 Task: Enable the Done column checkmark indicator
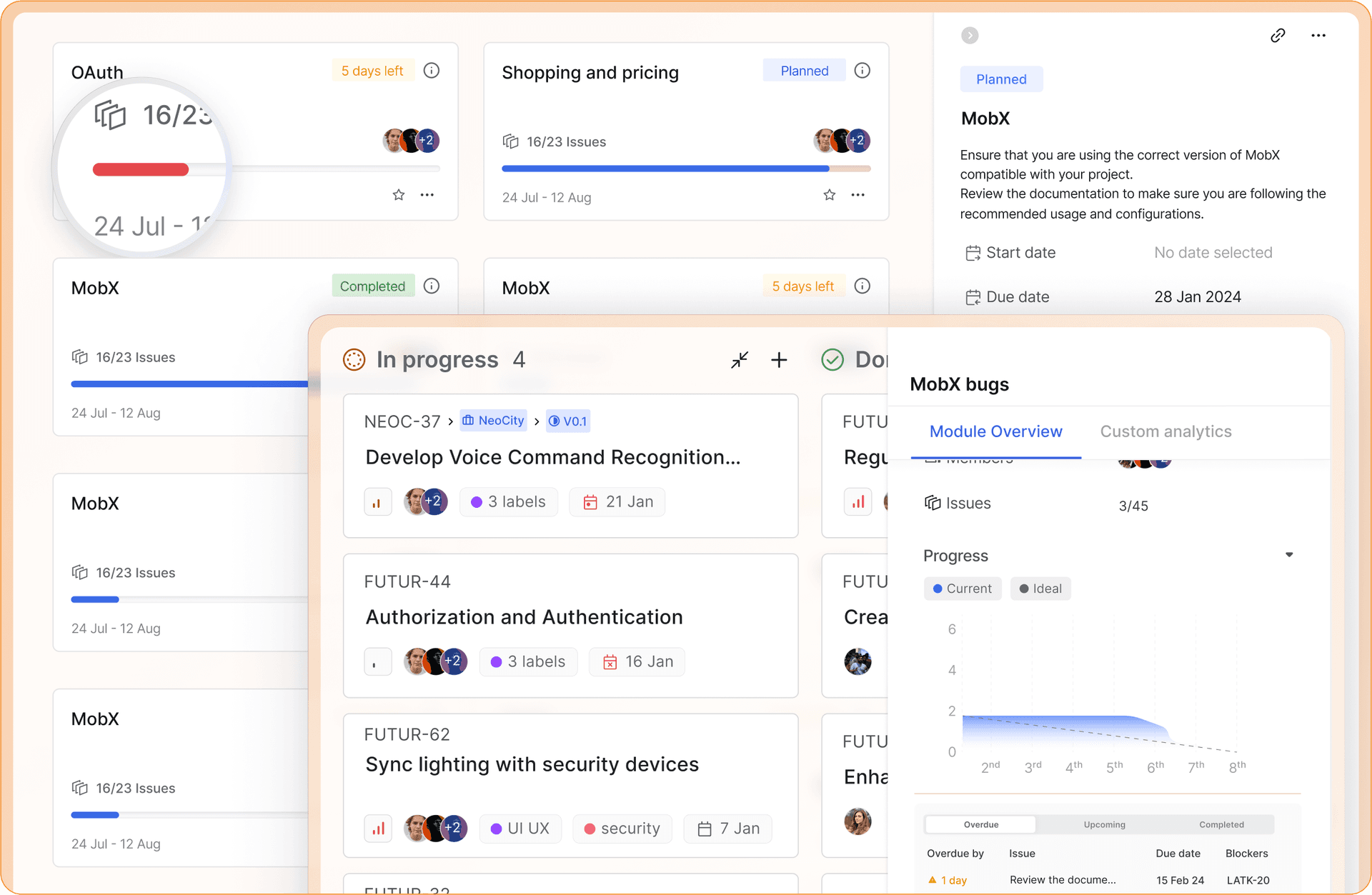[x=832, y=359]
